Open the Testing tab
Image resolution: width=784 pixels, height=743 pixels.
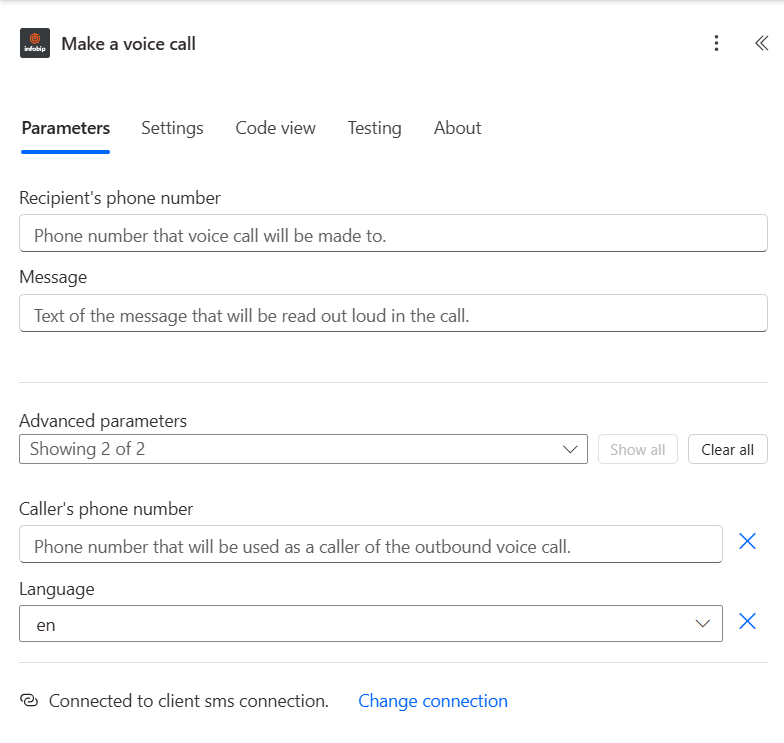coord(374,128)
